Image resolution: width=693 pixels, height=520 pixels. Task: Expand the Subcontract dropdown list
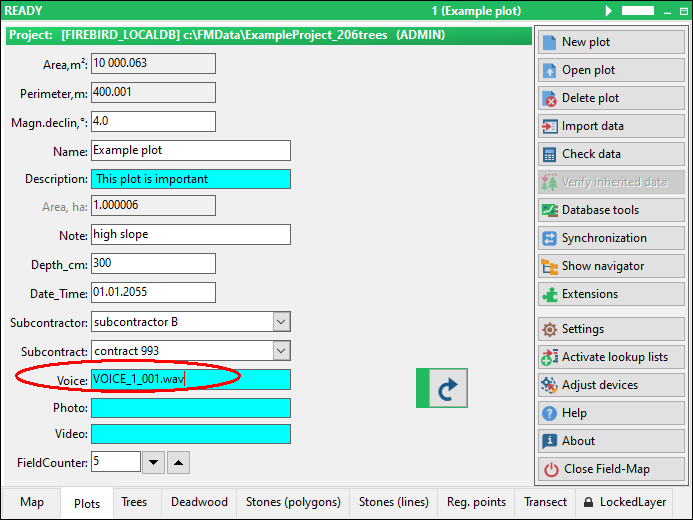coord(281,351)
